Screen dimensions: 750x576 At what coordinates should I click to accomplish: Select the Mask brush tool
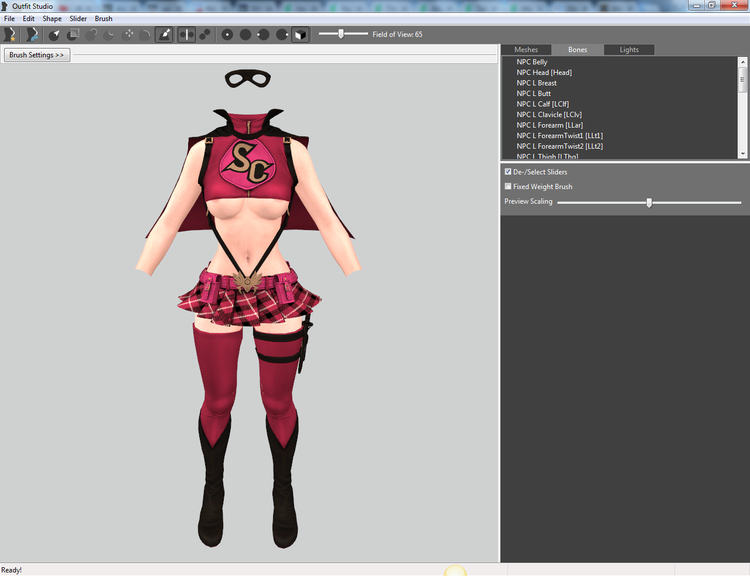coord(73,34)
